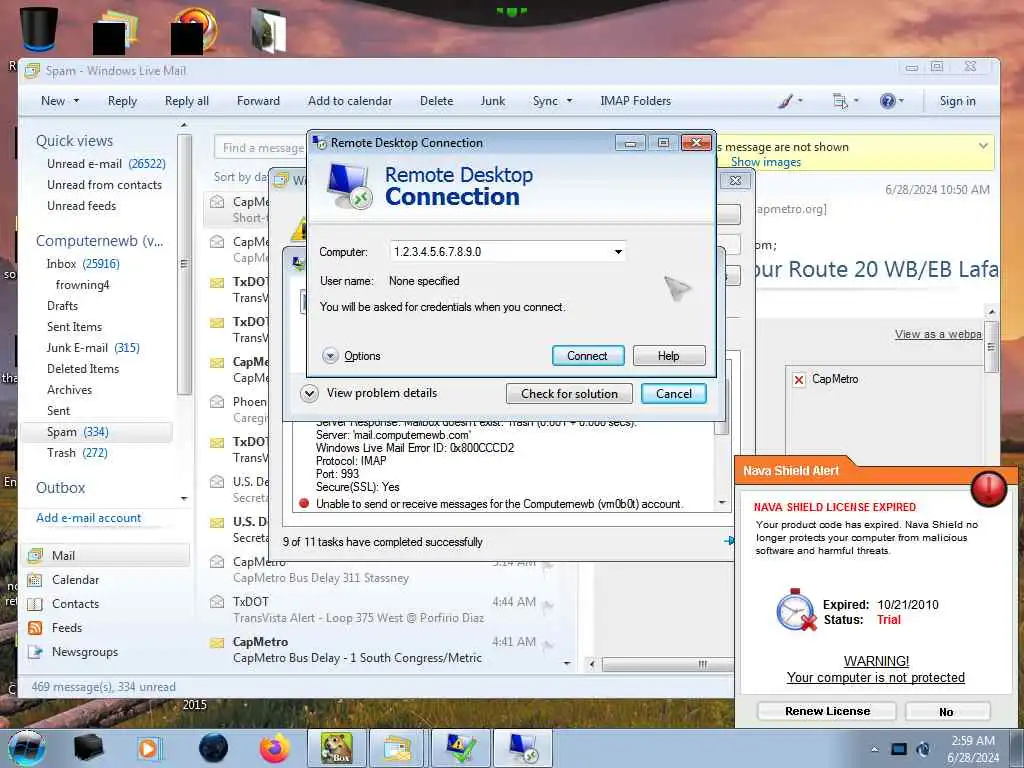Click the broken CapMetro image placeholder
The height and width of the screenshot is (768, 1024).
tap(799, 379)
